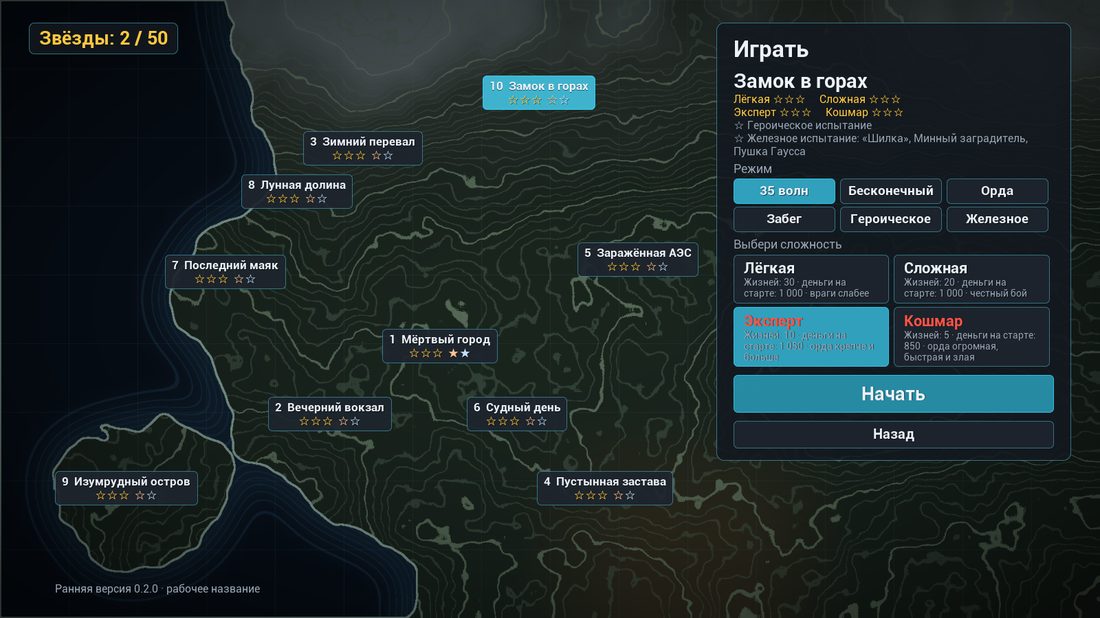Image resolution: width=1100 pixels, height=618 pixels.
Task: Pick Лёгкая difficulty card
Action: pos(811,279)
